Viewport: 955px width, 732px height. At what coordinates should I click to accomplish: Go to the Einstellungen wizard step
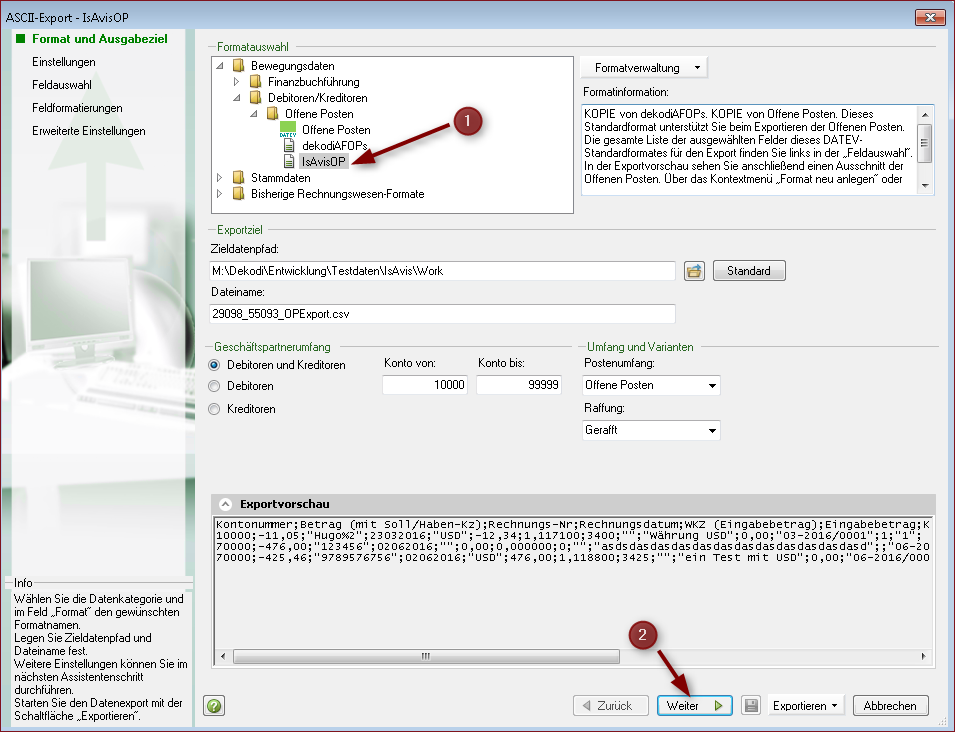tap(64, 62)
